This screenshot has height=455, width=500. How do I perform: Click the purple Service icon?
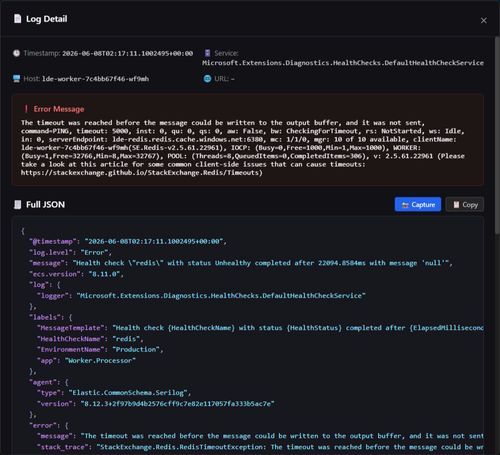(207, 53)
